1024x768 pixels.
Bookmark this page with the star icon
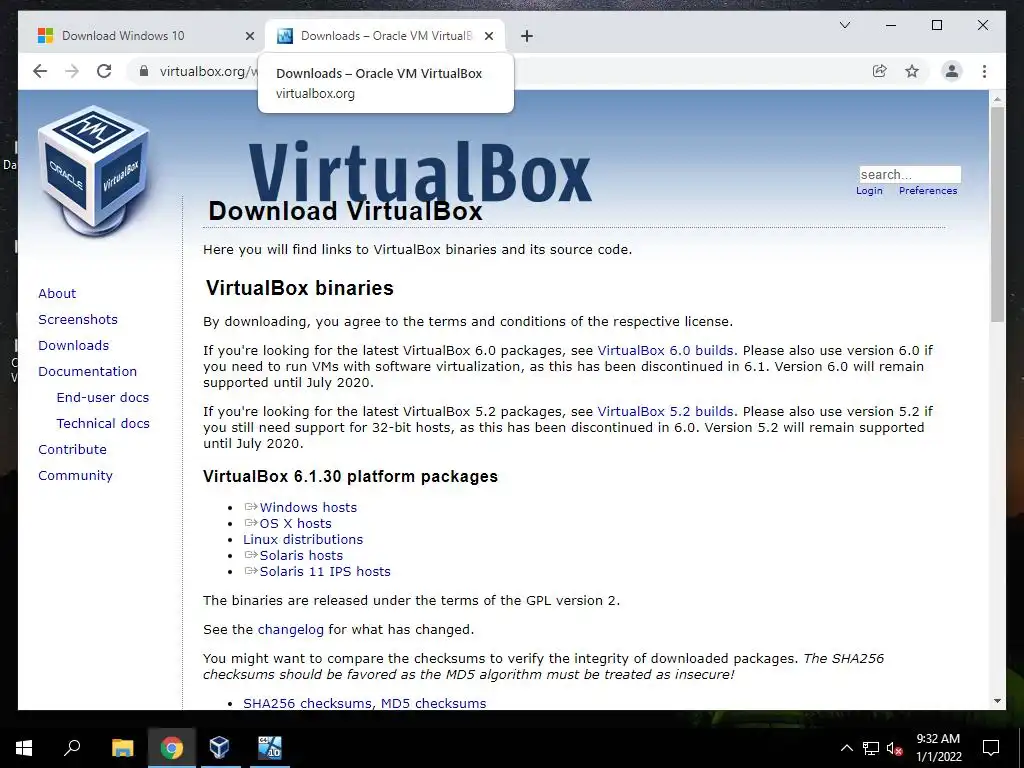912,71
